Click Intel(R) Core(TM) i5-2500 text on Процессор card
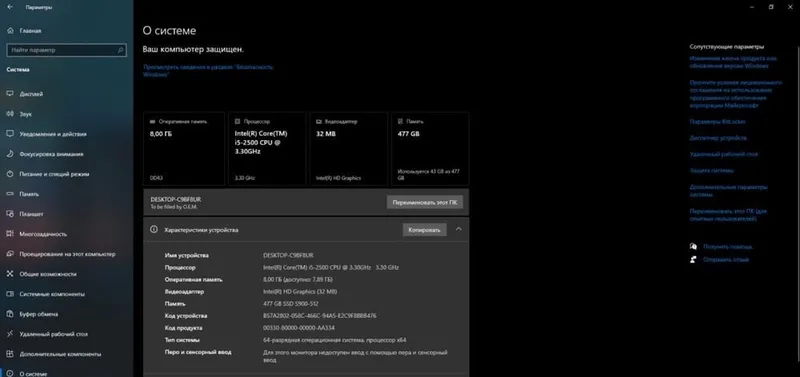800x377 pixels. (x=261, y=142)
